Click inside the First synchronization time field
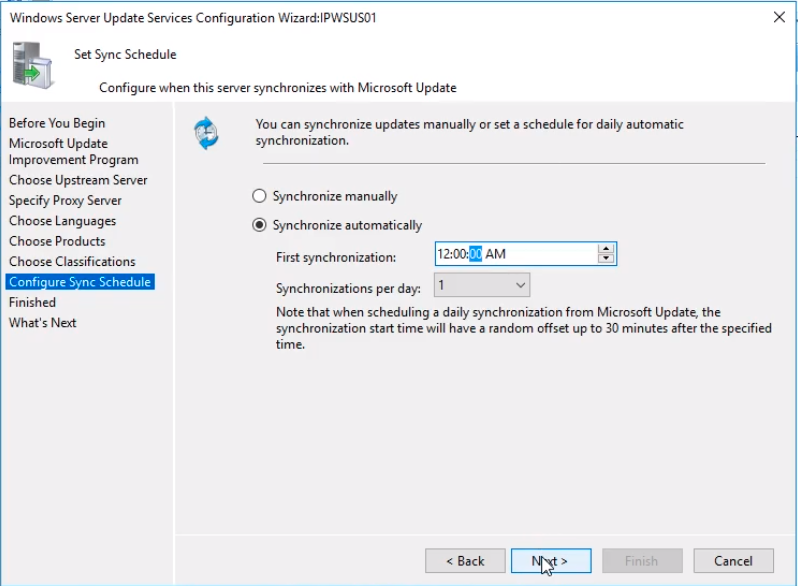 (516, 254)
